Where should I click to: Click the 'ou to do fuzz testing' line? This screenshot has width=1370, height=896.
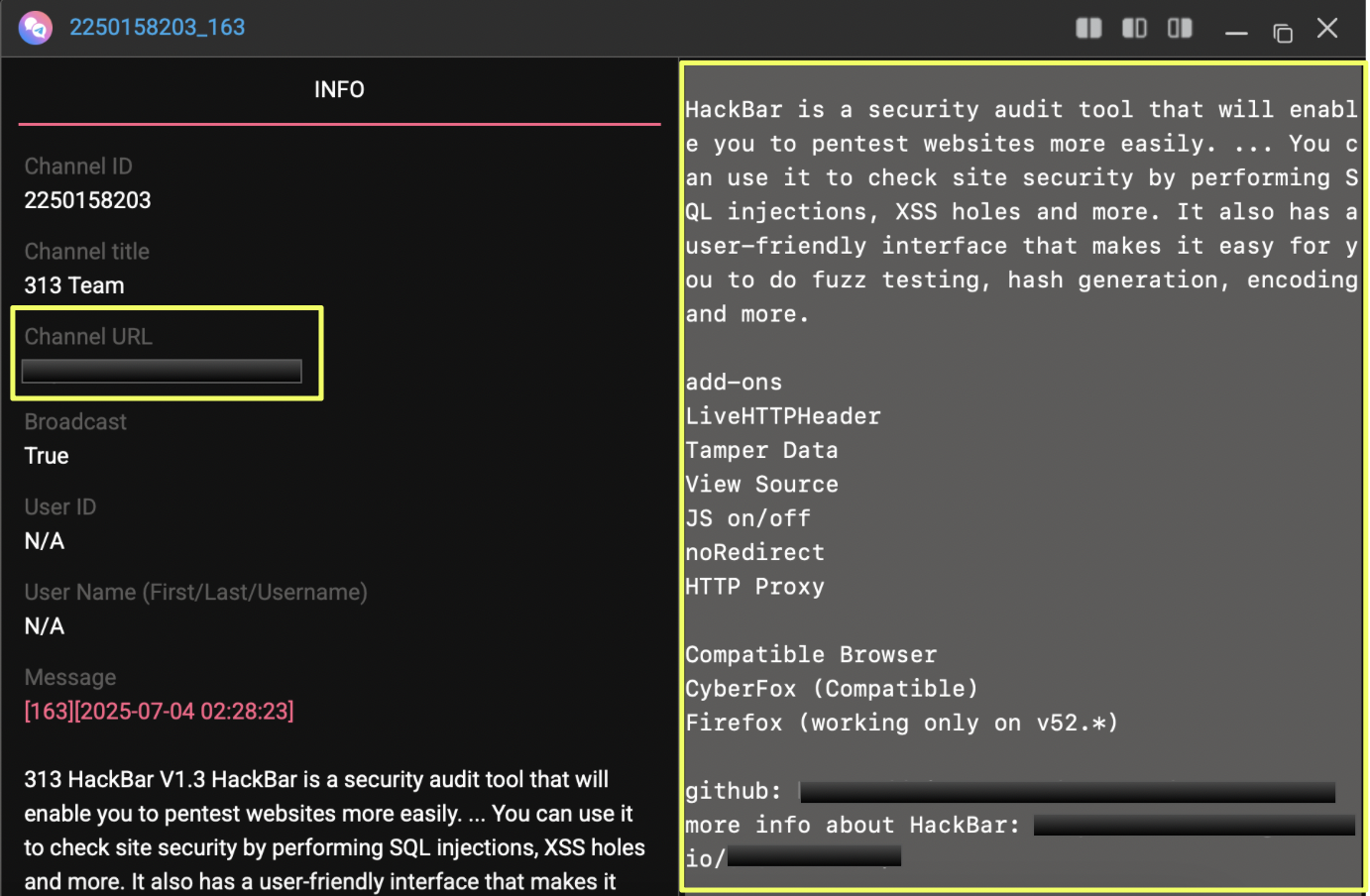[x=1021, y=280]
